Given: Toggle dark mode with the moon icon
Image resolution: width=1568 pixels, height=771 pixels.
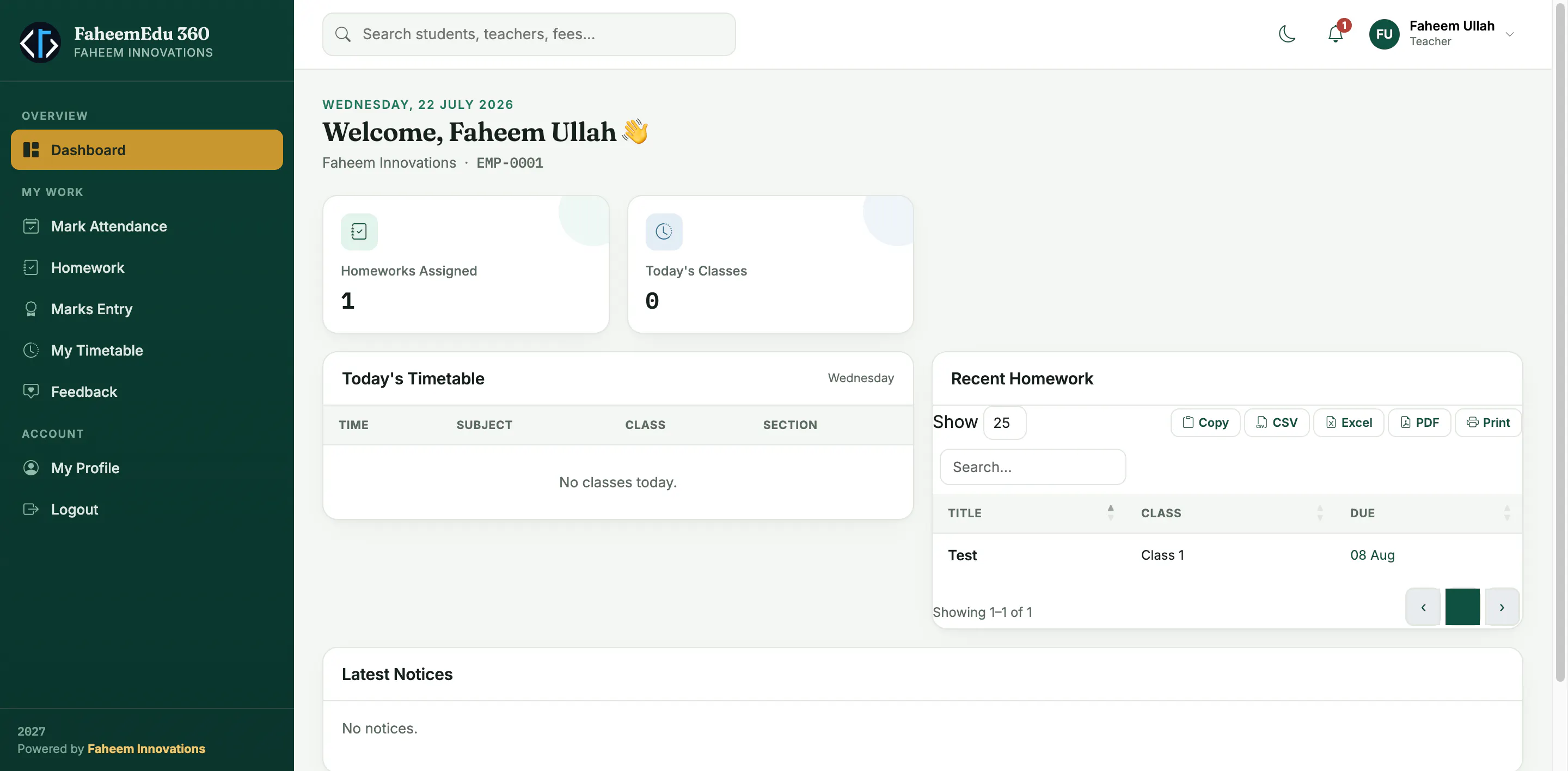Looking at the screenshot, I should pos(1287,34).
